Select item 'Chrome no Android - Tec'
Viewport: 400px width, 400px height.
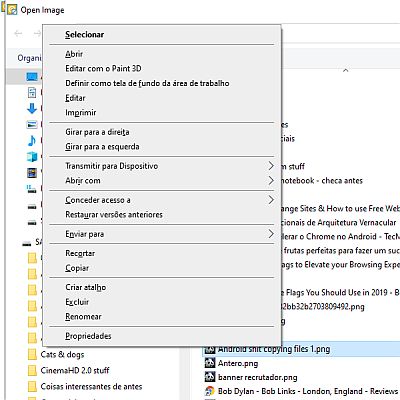click(341, 237)
